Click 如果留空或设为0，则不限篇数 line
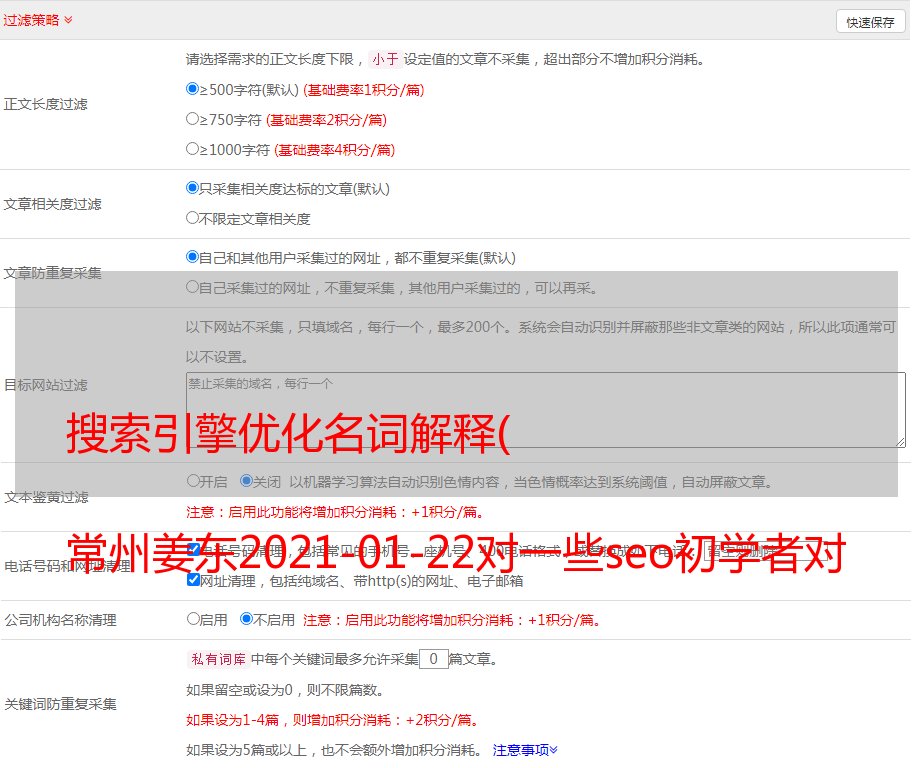Image resolution: width=912 pixels, height=768 pixels. (x=285, y=691)
